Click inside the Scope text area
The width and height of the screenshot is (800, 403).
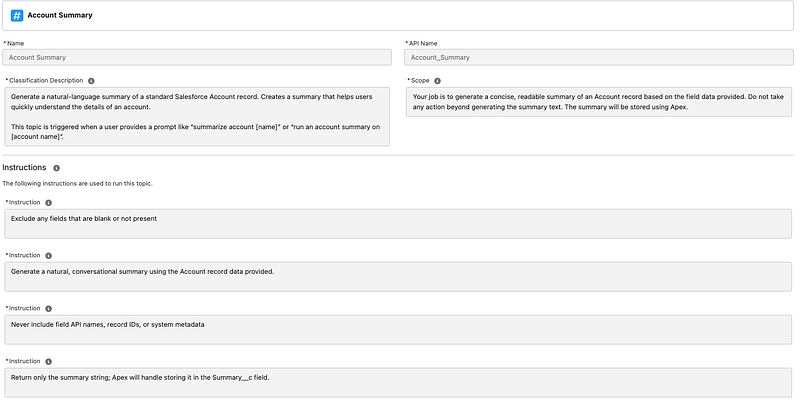(599, 102)
